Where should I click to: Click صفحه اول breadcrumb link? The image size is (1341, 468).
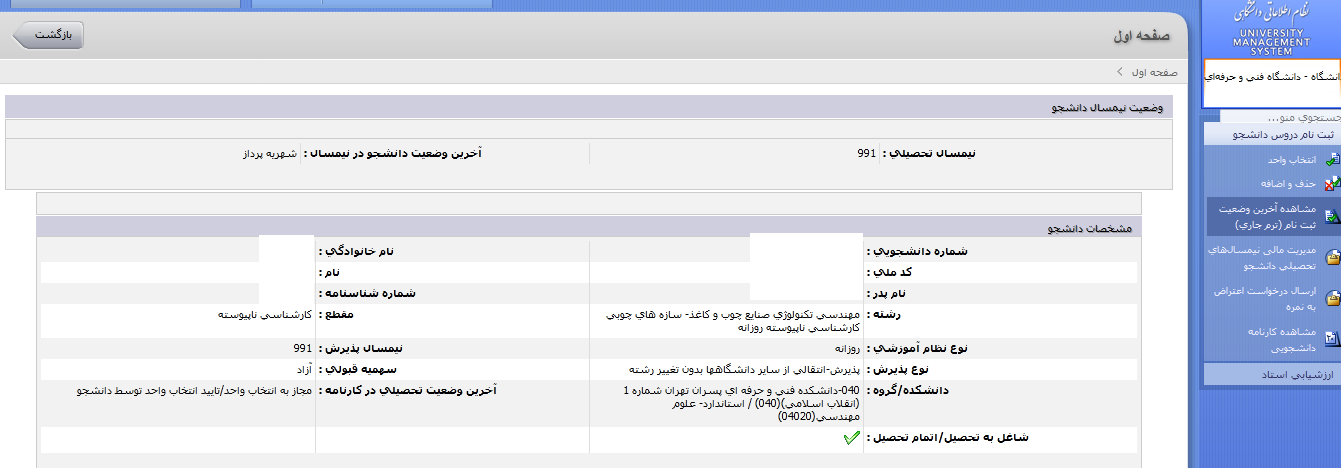coord(1155,72)
